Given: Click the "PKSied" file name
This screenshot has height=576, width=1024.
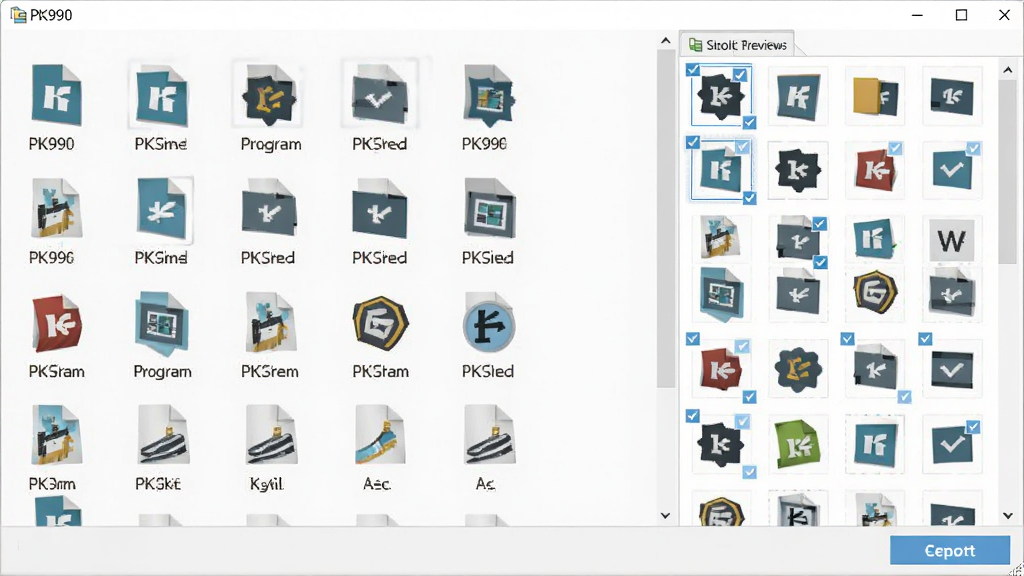Looking at the screenshot, I should 487,258.
